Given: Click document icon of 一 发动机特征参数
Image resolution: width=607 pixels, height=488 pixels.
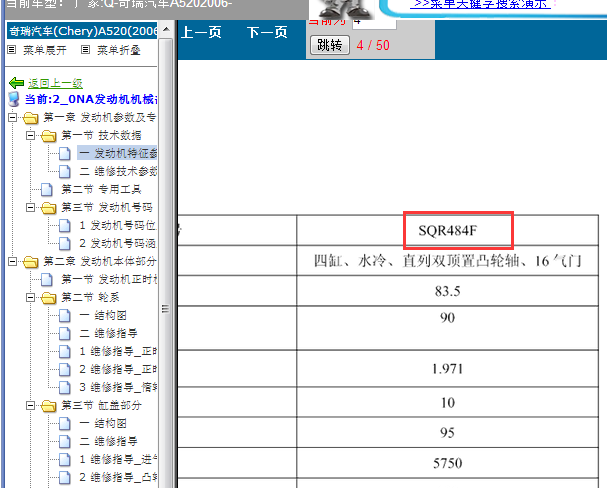Looking at the screenshot, I should coord(65,153).
